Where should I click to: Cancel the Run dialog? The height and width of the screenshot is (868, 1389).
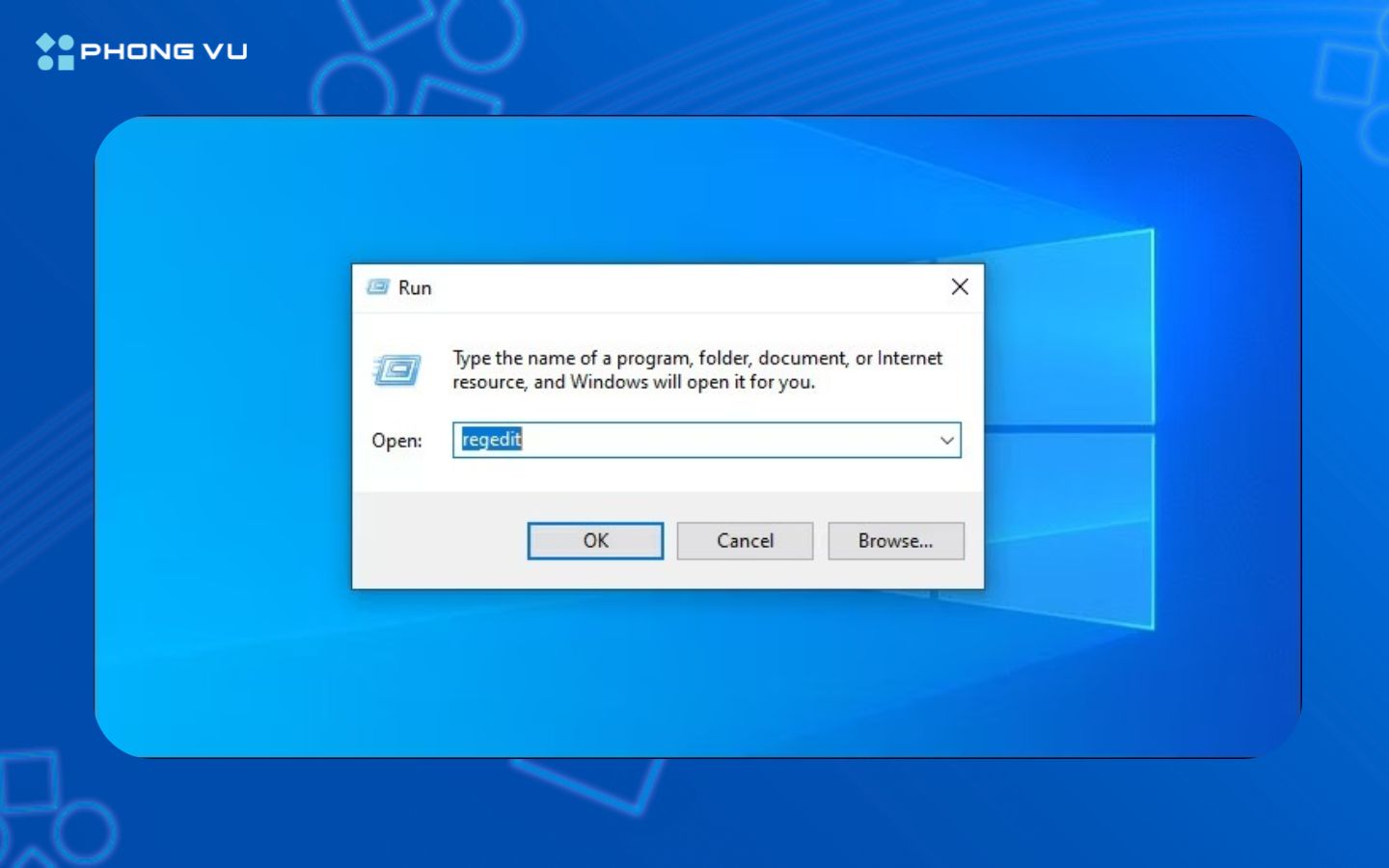(x=745, y=540)
